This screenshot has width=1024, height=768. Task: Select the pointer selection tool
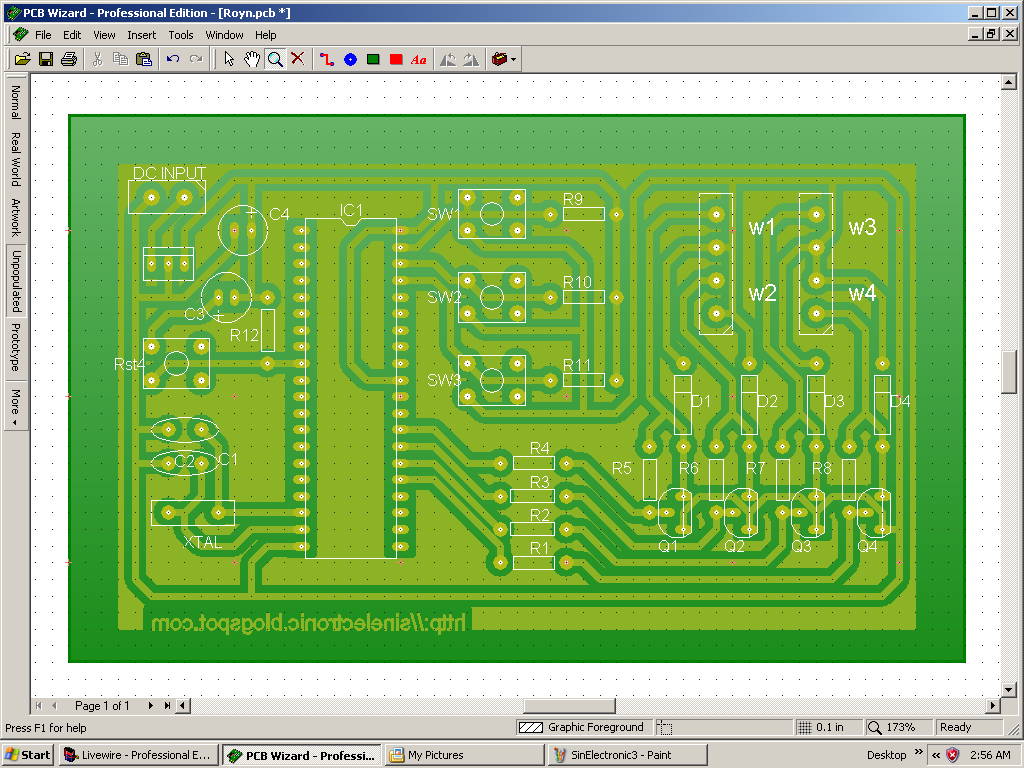[229, 58]
